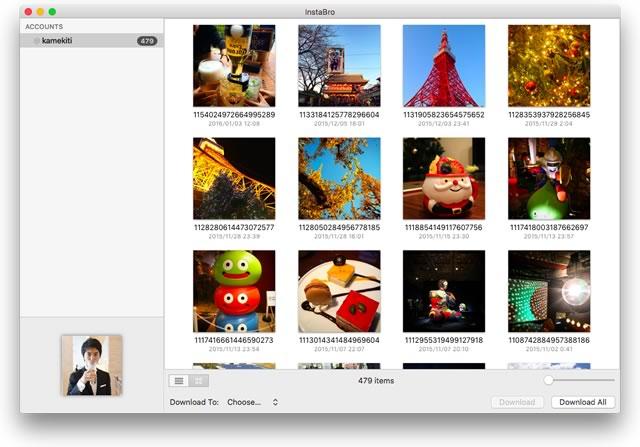
Task: Click the disabled Download button
Action: (517, 402)
